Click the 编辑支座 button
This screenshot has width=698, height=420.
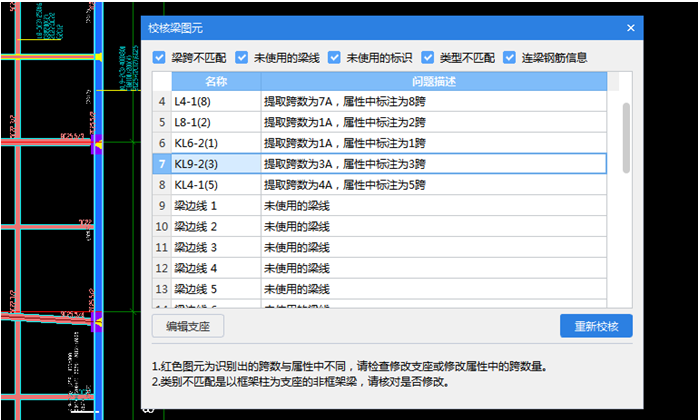[188, 326]
